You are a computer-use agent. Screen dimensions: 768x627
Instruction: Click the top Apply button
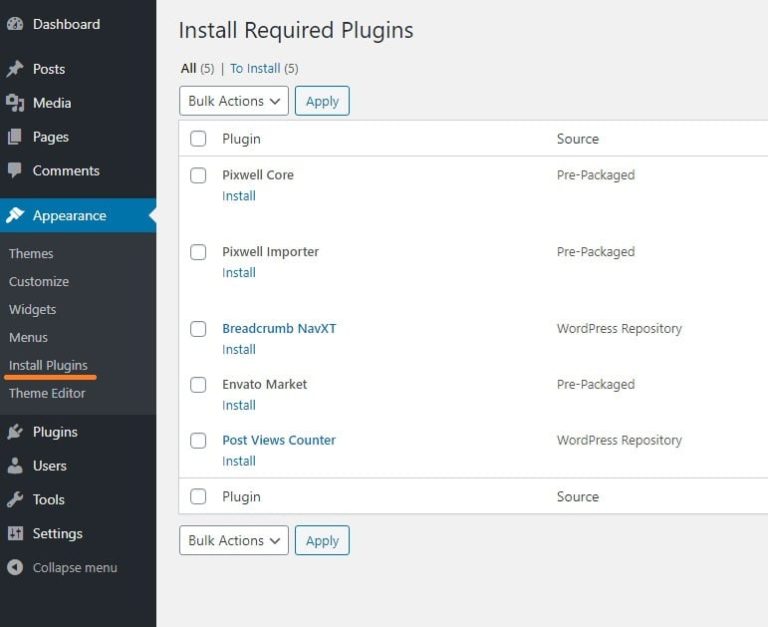[322, 101]
